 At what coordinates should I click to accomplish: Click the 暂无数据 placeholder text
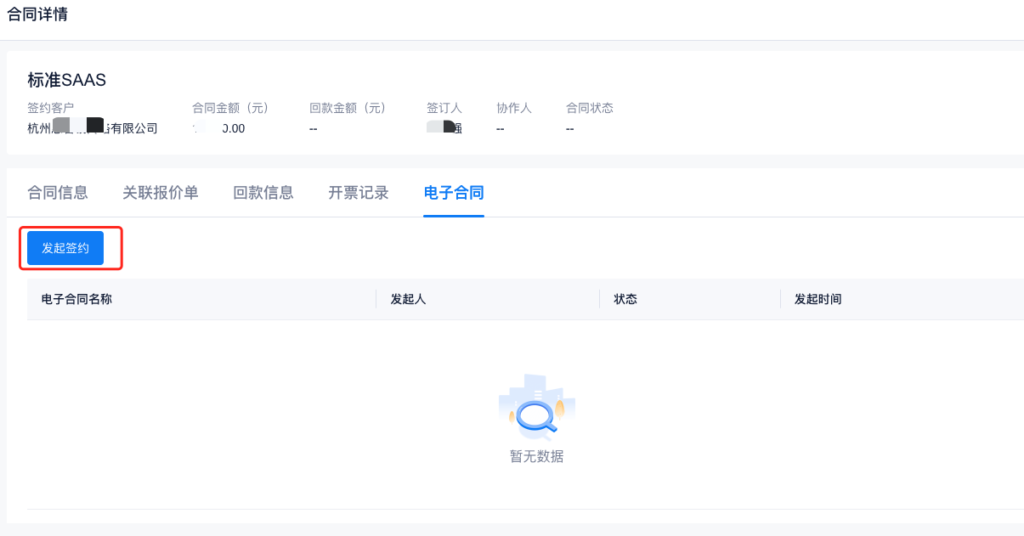click(537, 456)
